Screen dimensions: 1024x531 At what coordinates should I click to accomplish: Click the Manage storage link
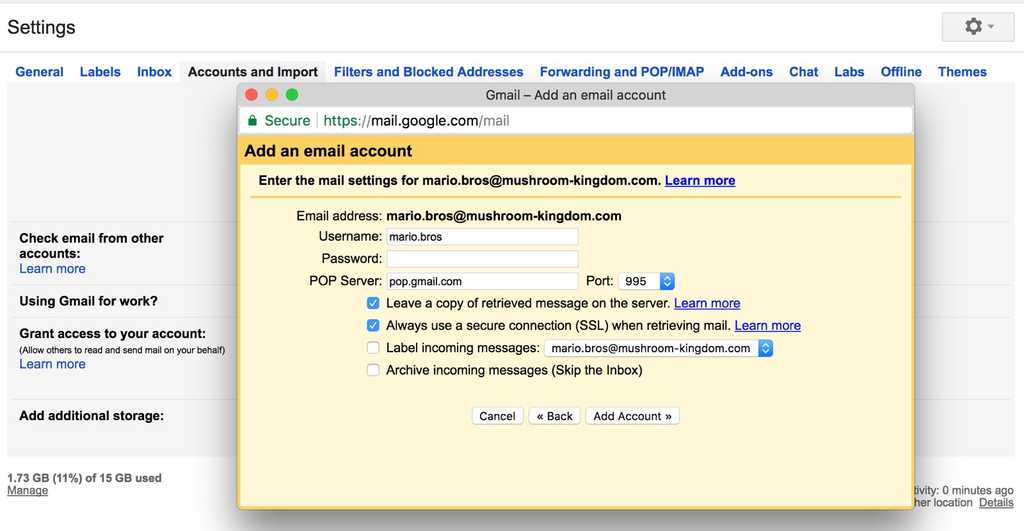(x=27, y=491)
